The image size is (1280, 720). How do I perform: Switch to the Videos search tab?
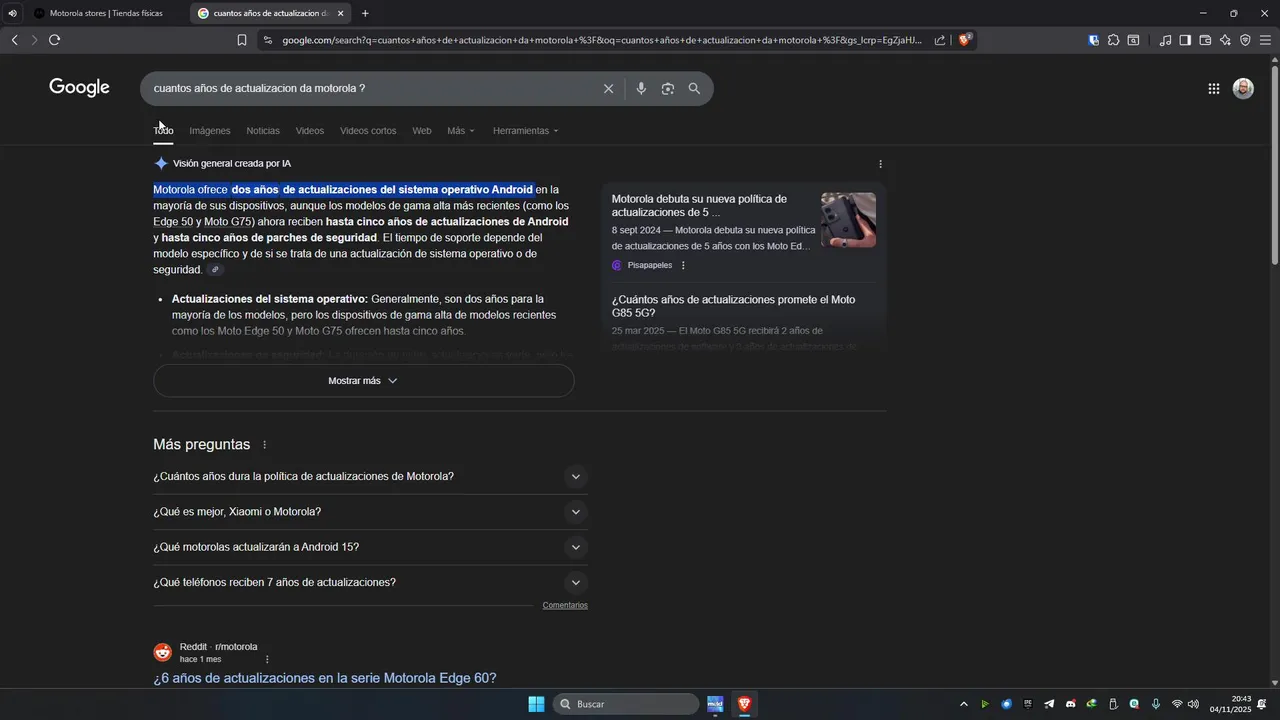click(310, 131)
